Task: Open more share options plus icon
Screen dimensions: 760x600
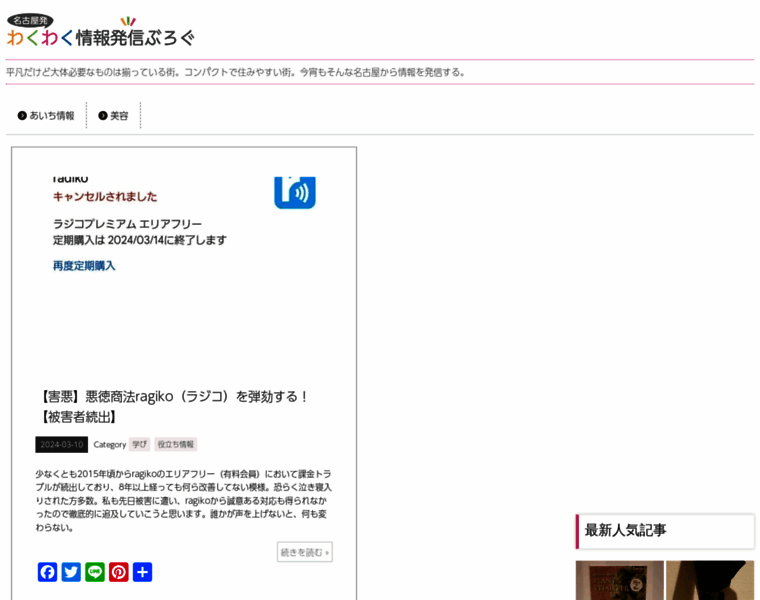Action: 142,572
